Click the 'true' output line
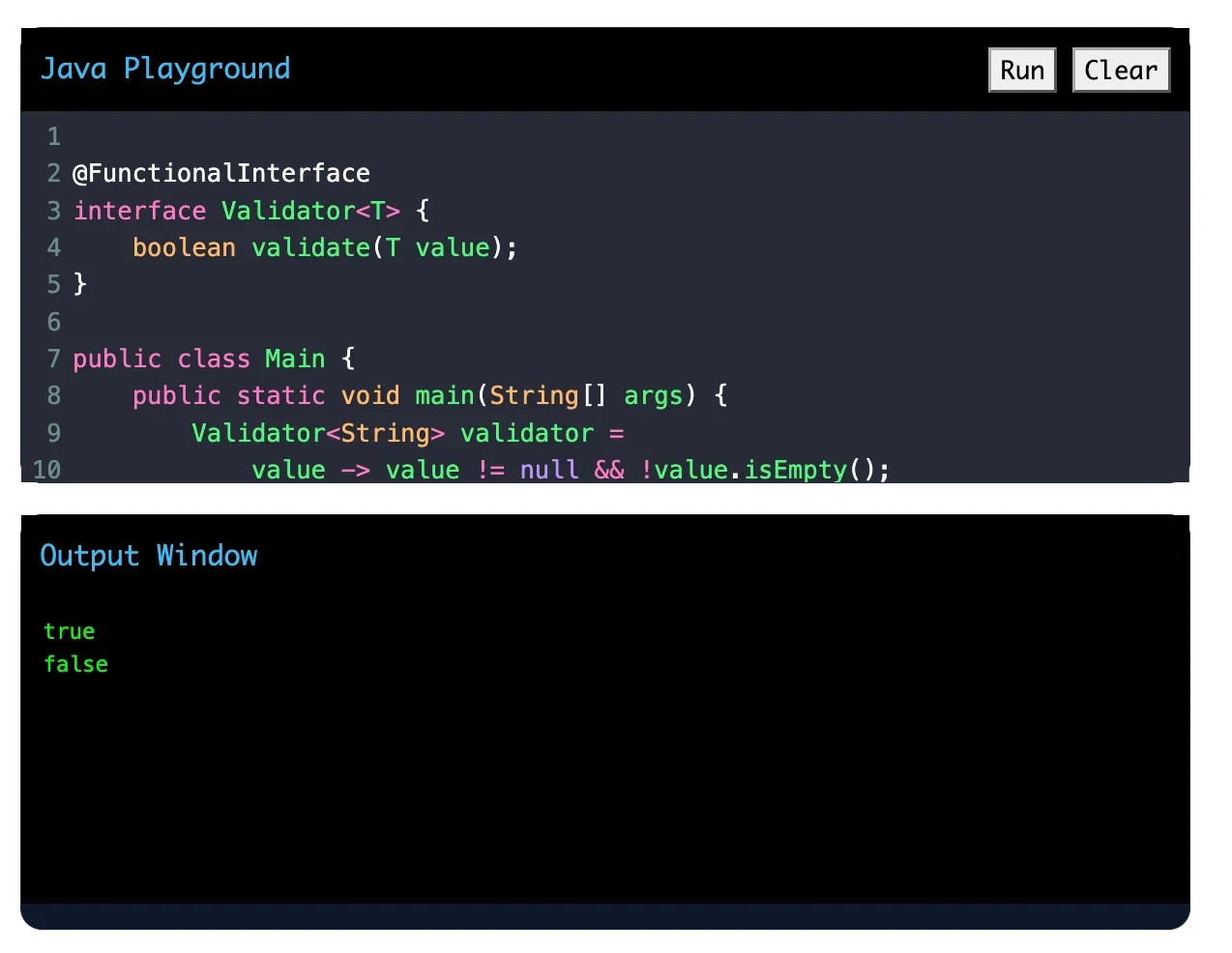1232x953 pixels. point(70,631)
